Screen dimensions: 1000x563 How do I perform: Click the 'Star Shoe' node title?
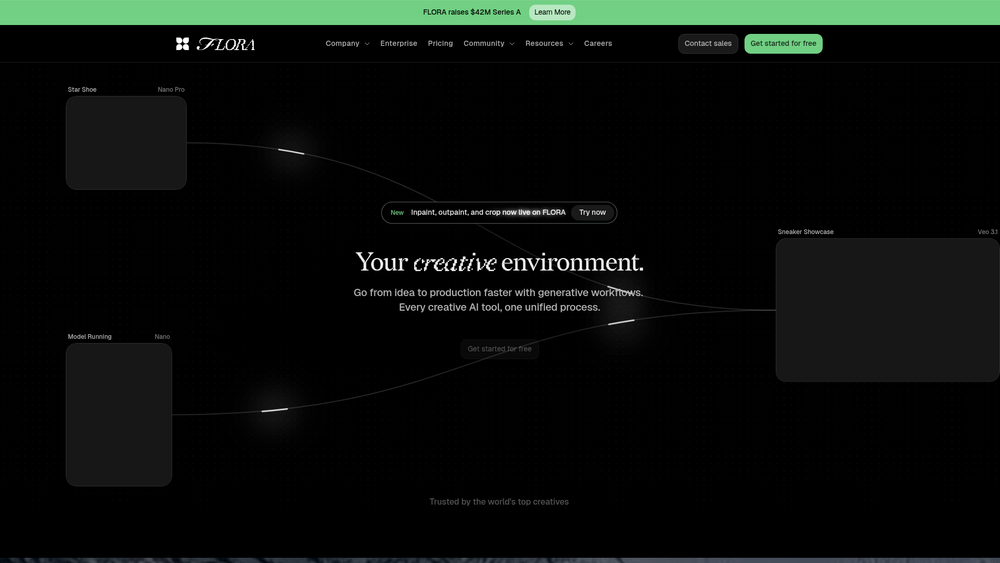tap(82, 89)
